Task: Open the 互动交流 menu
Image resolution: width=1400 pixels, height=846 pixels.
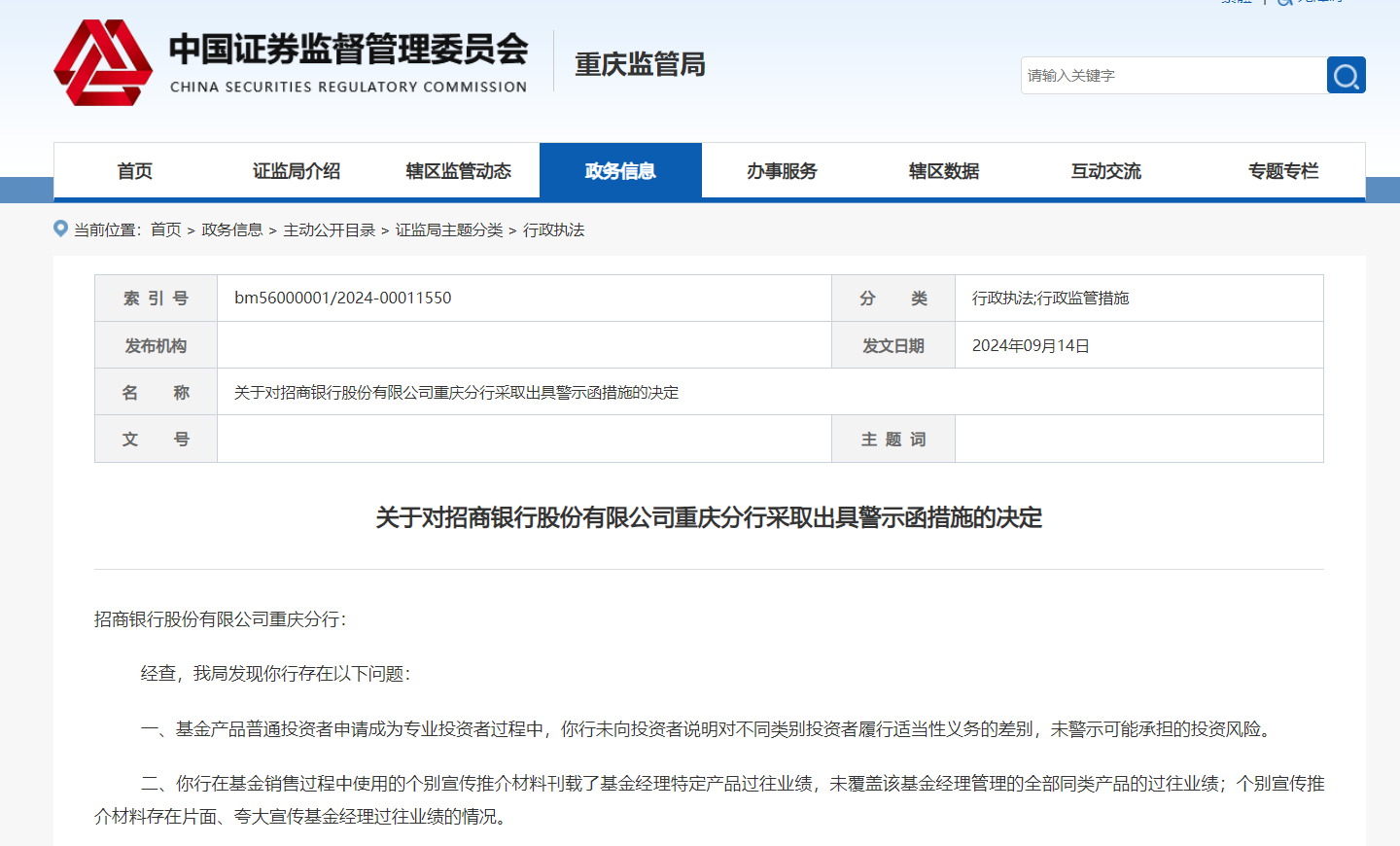Action: tap(1105, 170)
